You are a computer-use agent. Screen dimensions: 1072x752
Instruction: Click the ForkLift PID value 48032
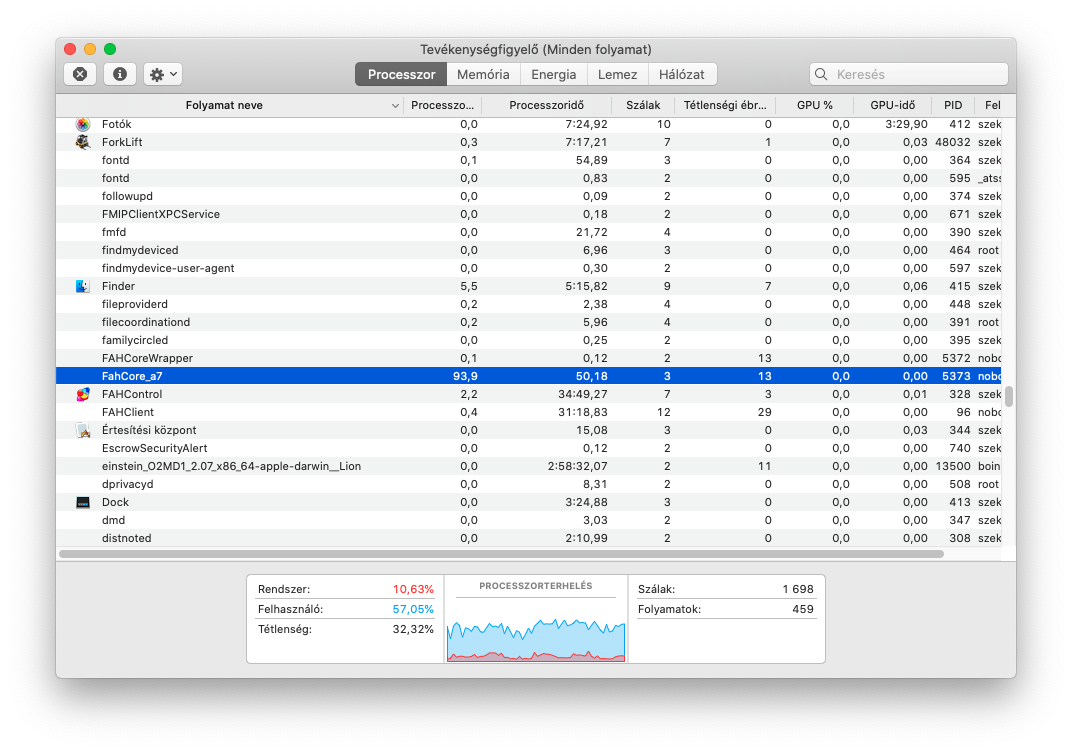(952, 142)
